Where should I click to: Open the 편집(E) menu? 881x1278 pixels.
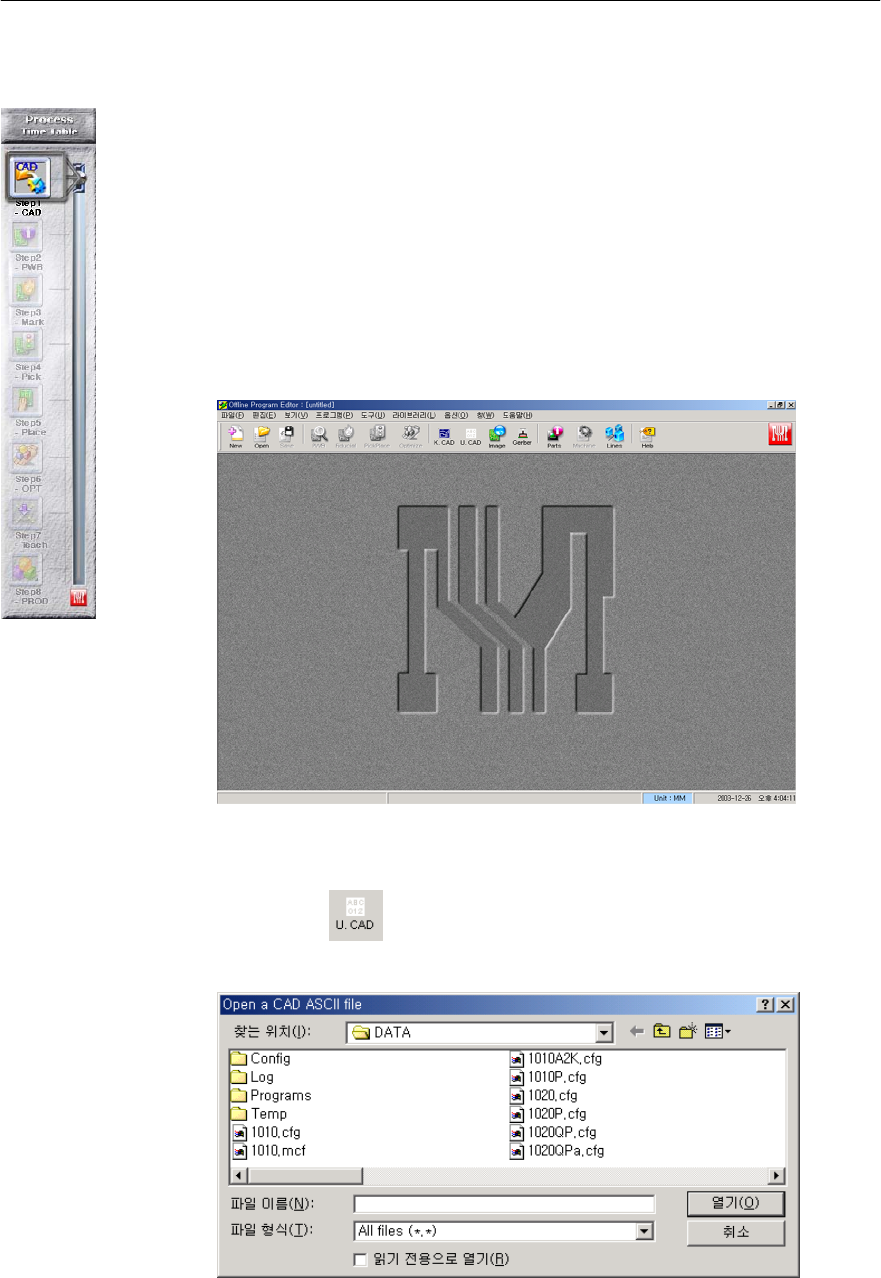pyautogui.click(x=264, y=415)
